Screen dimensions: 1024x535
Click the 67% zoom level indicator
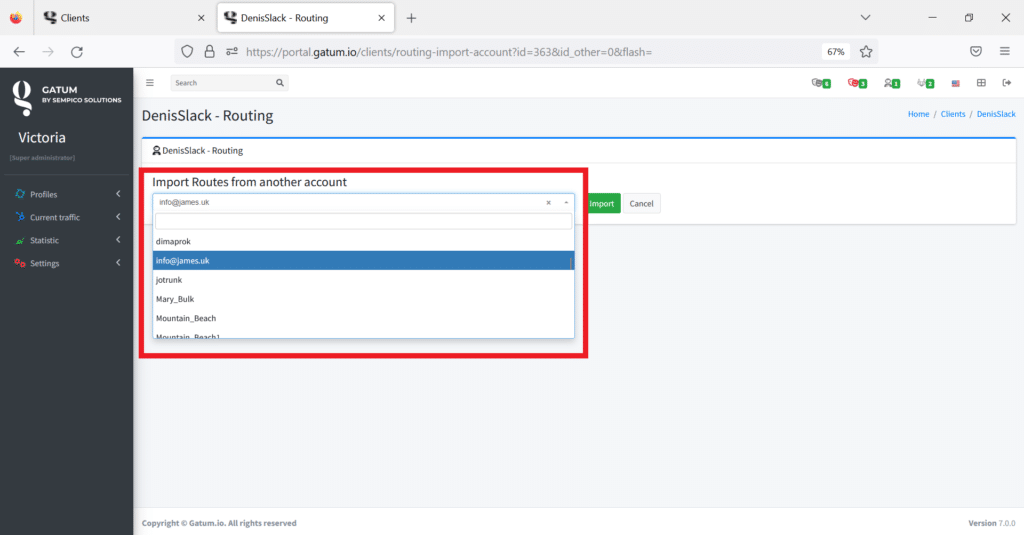(836, 52)
